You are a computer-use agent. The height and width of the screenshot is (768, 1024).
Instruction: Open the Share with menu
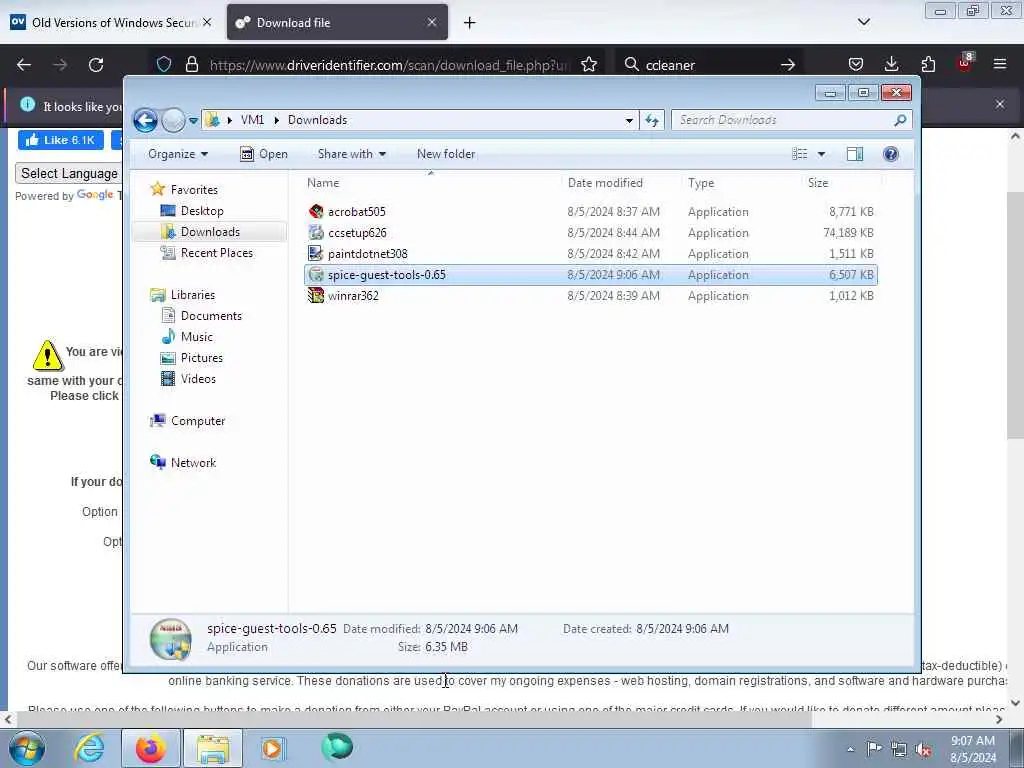[351, 154]
